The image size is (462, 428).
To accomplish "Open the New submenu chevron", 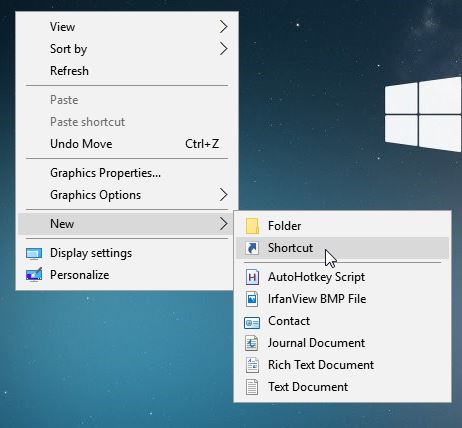I will click(x=223, y=224).
